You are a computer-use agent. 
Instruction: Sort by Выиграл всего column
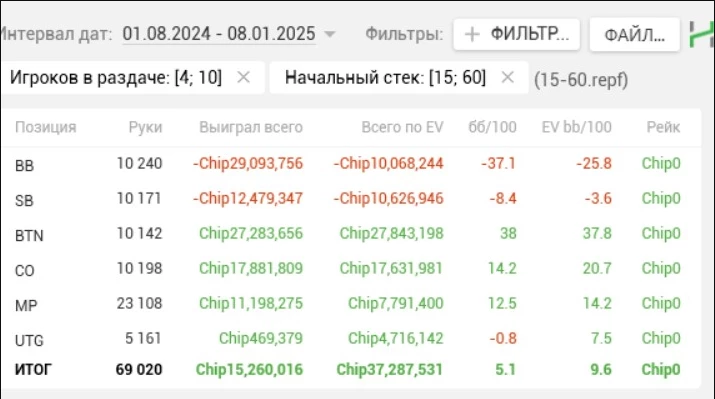(251, 127)
